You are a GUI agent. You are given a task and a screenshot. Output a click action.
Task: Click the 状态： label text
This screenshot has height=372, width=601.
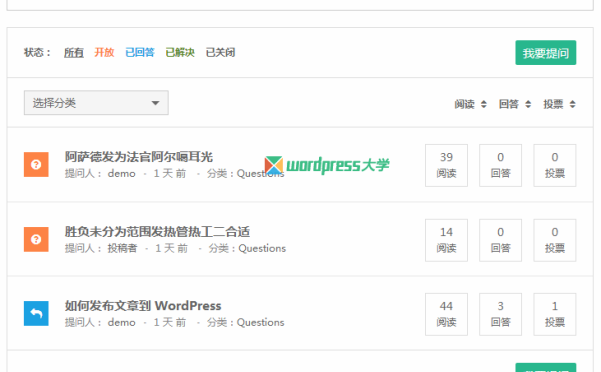(38, 52)
